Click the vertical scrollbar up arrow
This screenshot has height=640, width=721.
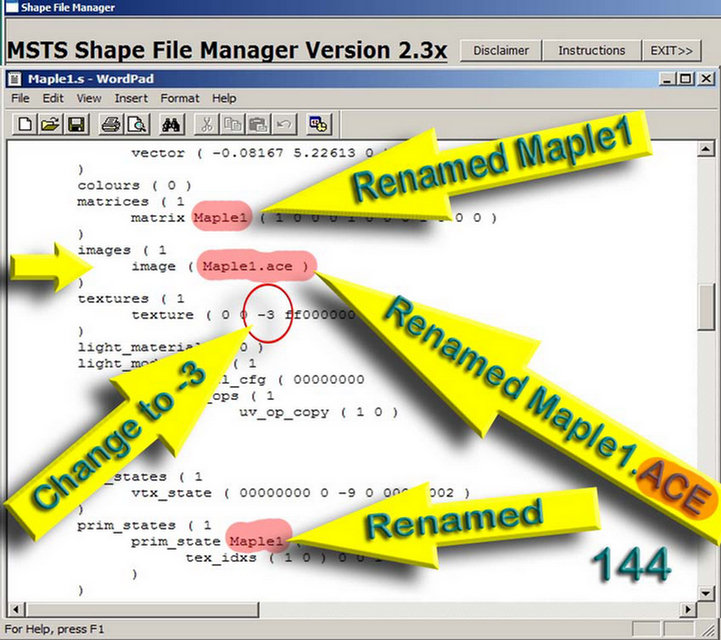706,149
